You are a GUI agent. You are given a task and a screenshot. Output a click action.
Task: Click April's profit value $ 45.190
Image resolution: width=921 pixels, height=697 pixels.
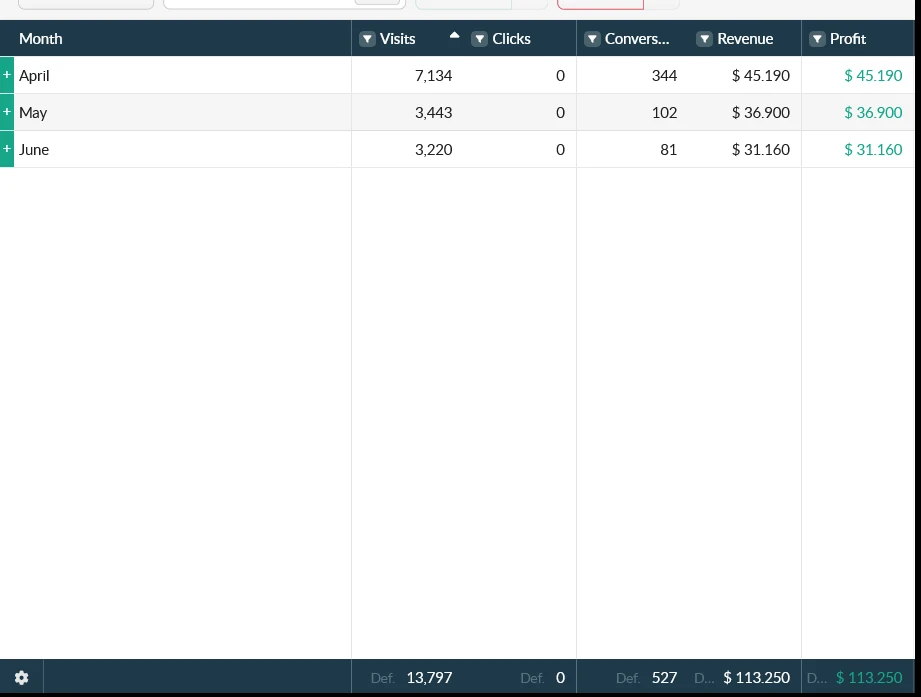[873, 75]
